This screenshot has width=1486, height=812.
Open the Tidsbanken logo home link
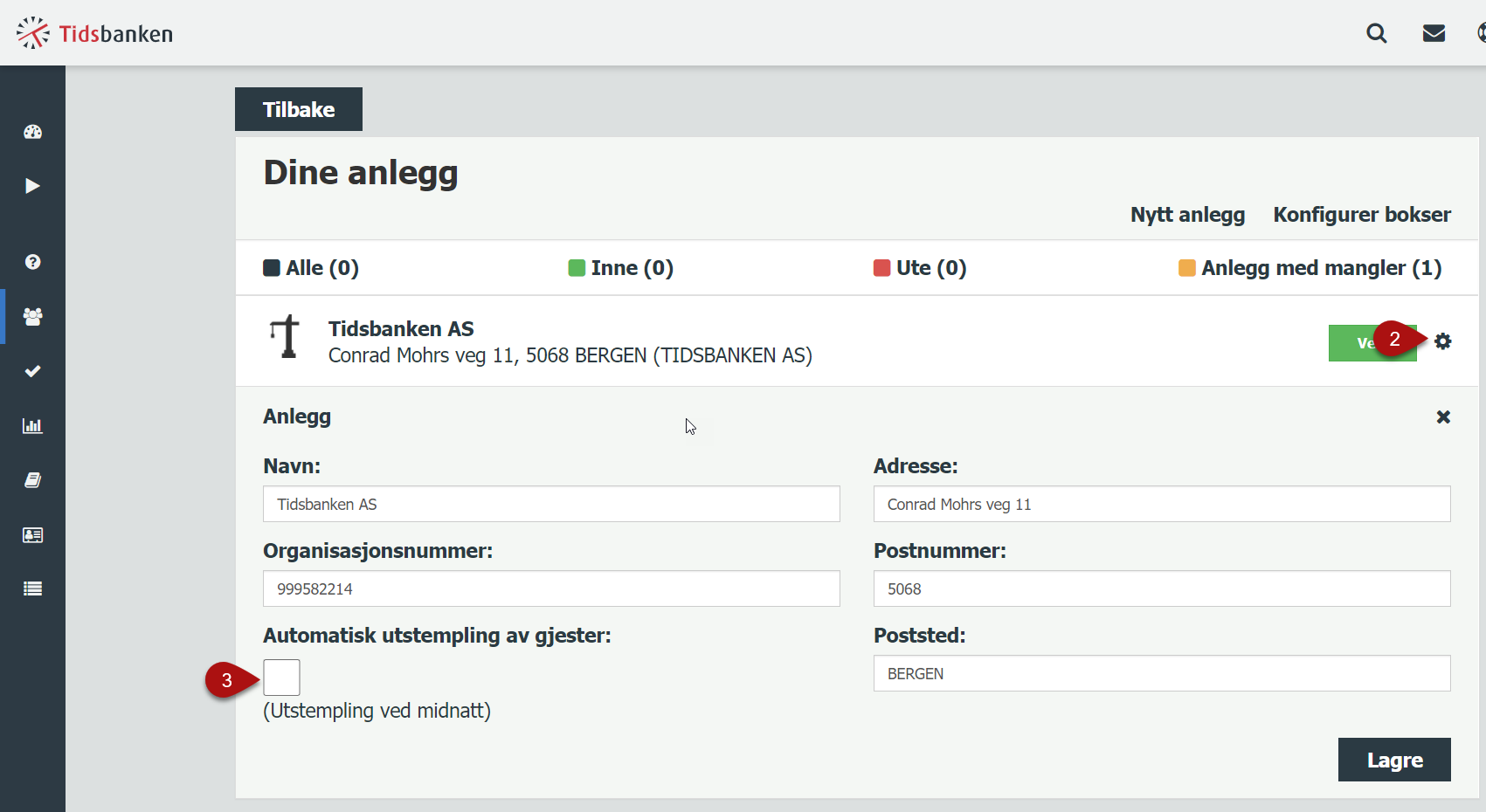click(94, 33)
